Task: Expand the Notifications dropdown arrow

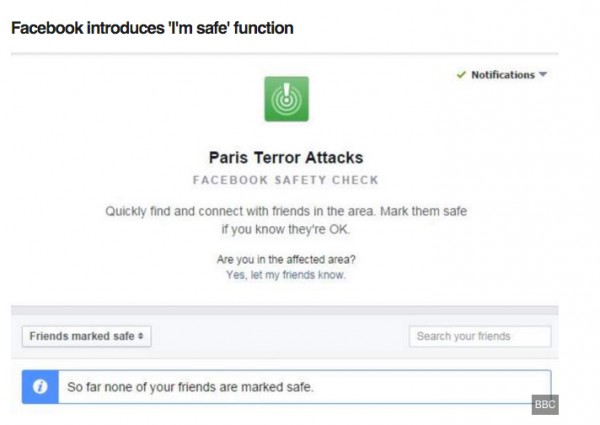Action: coord(543,76)
